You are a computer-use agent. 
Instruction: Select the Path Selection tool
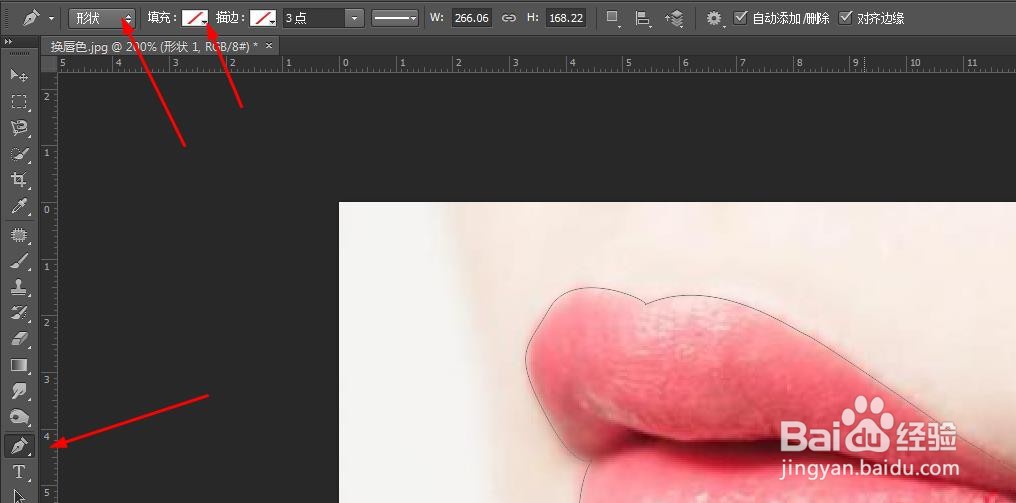pos(19,496)
